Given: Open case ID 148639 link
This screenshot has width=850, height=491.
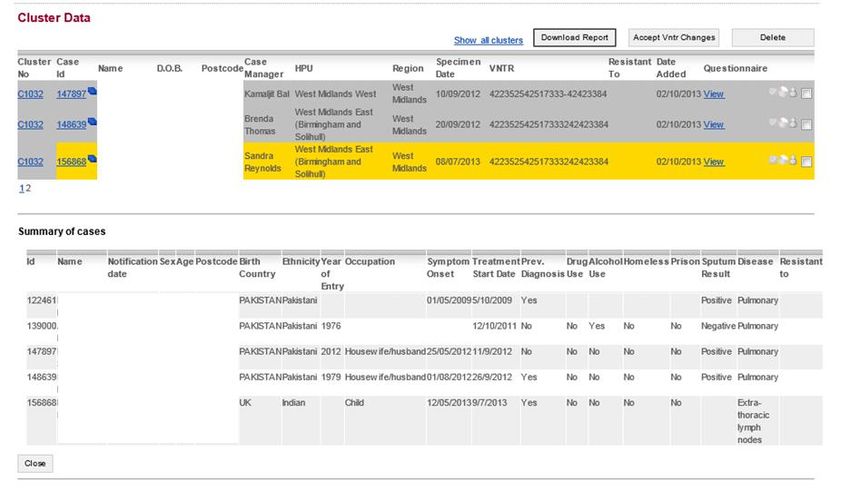Looking at the screenshot, I should [72, 125].
